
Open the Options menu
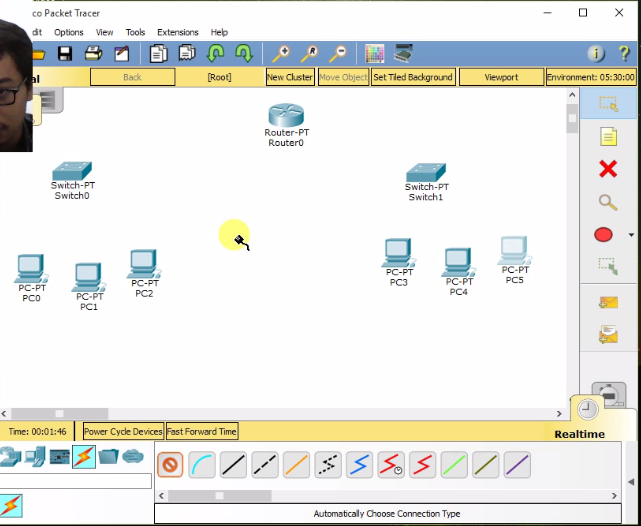click(69, 32)
